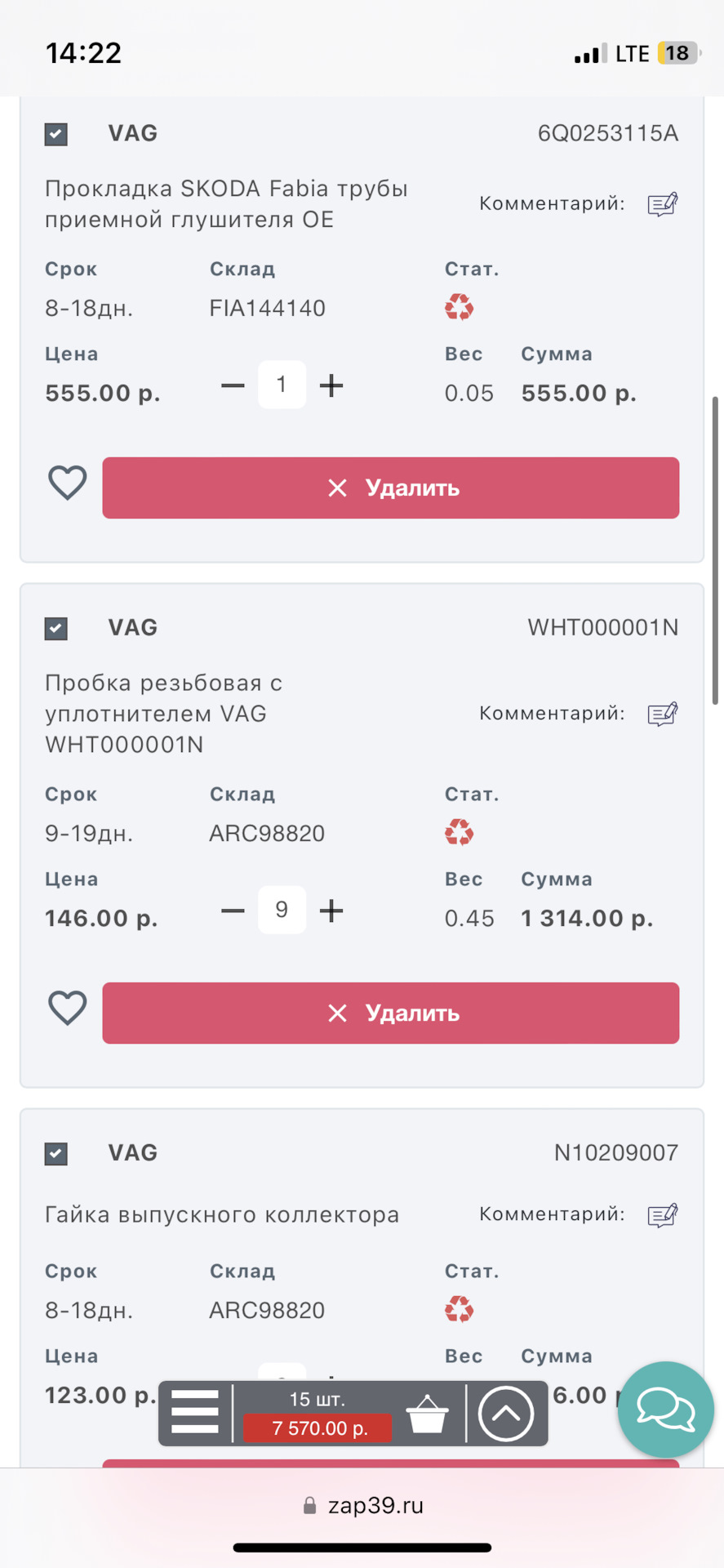Uncheck the N10209007 item checkbox
724x1568 pixels.
(56, 1153)
